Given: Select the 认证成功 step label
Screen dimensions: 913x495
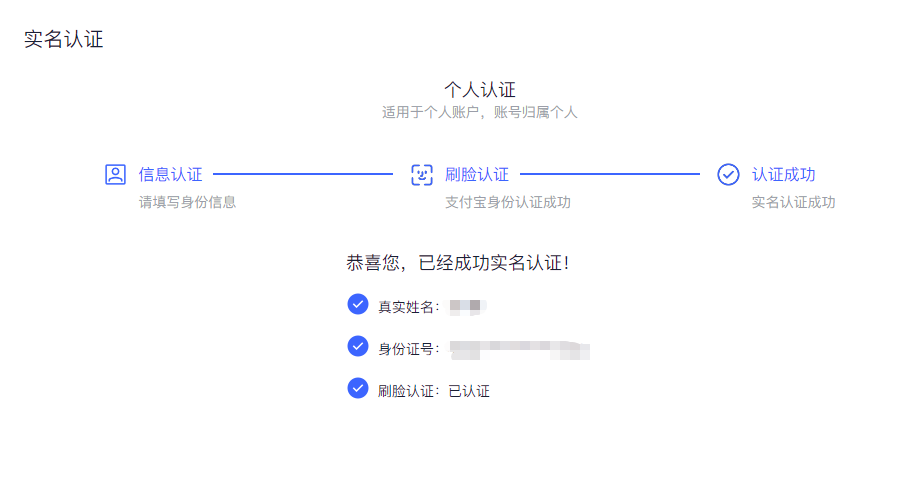Looking at the screenshot, I should pos(783,174).
